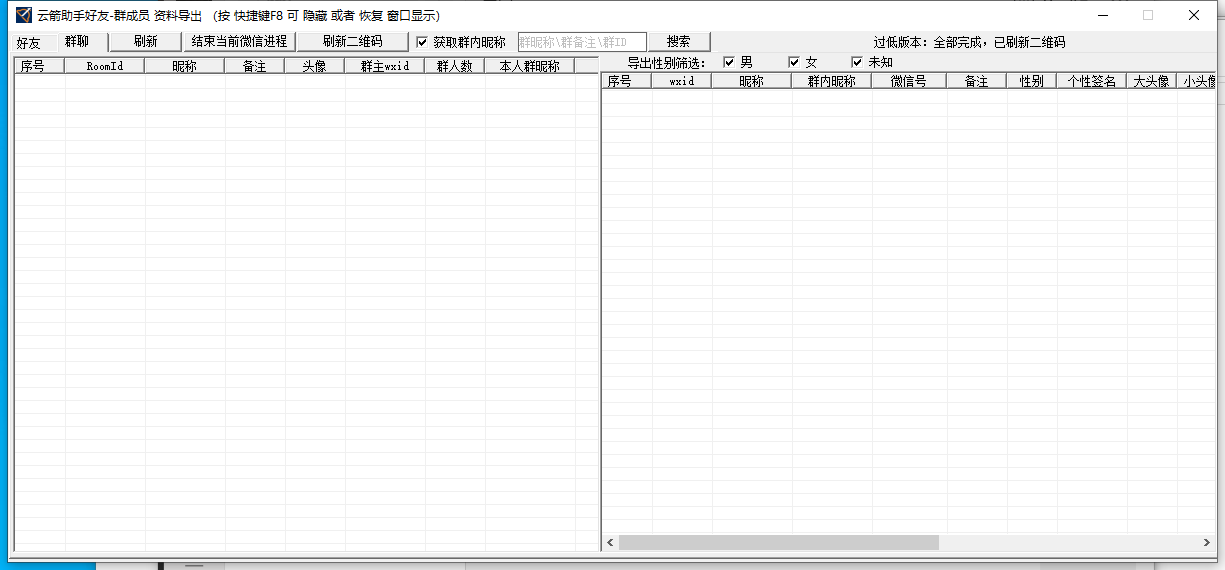Toggle 获取群内昵称 checkbox
Image resolution: width=1225 pixels, height=570 pixels.
click(422, 43)
